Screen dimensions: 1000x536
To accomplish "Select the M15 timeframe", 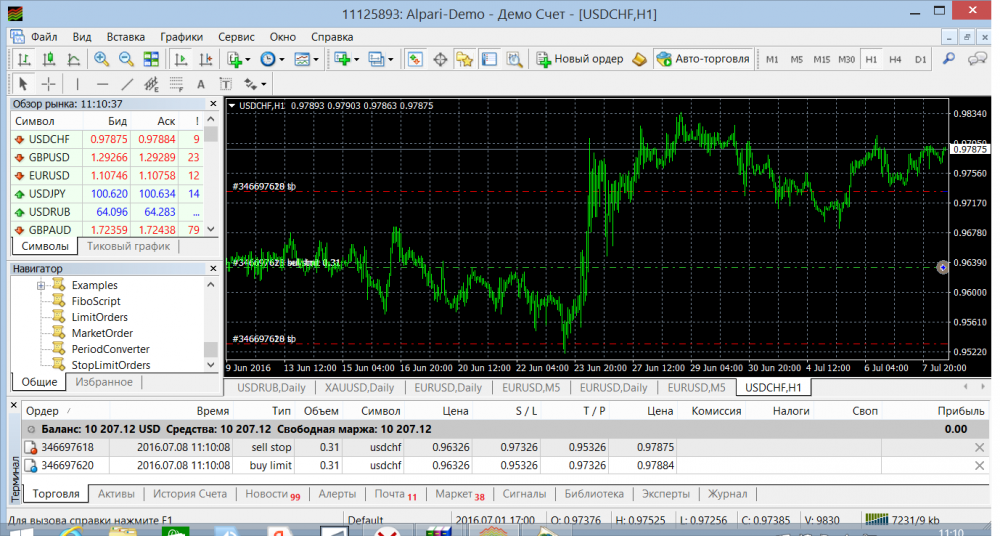I will [821, 59].
